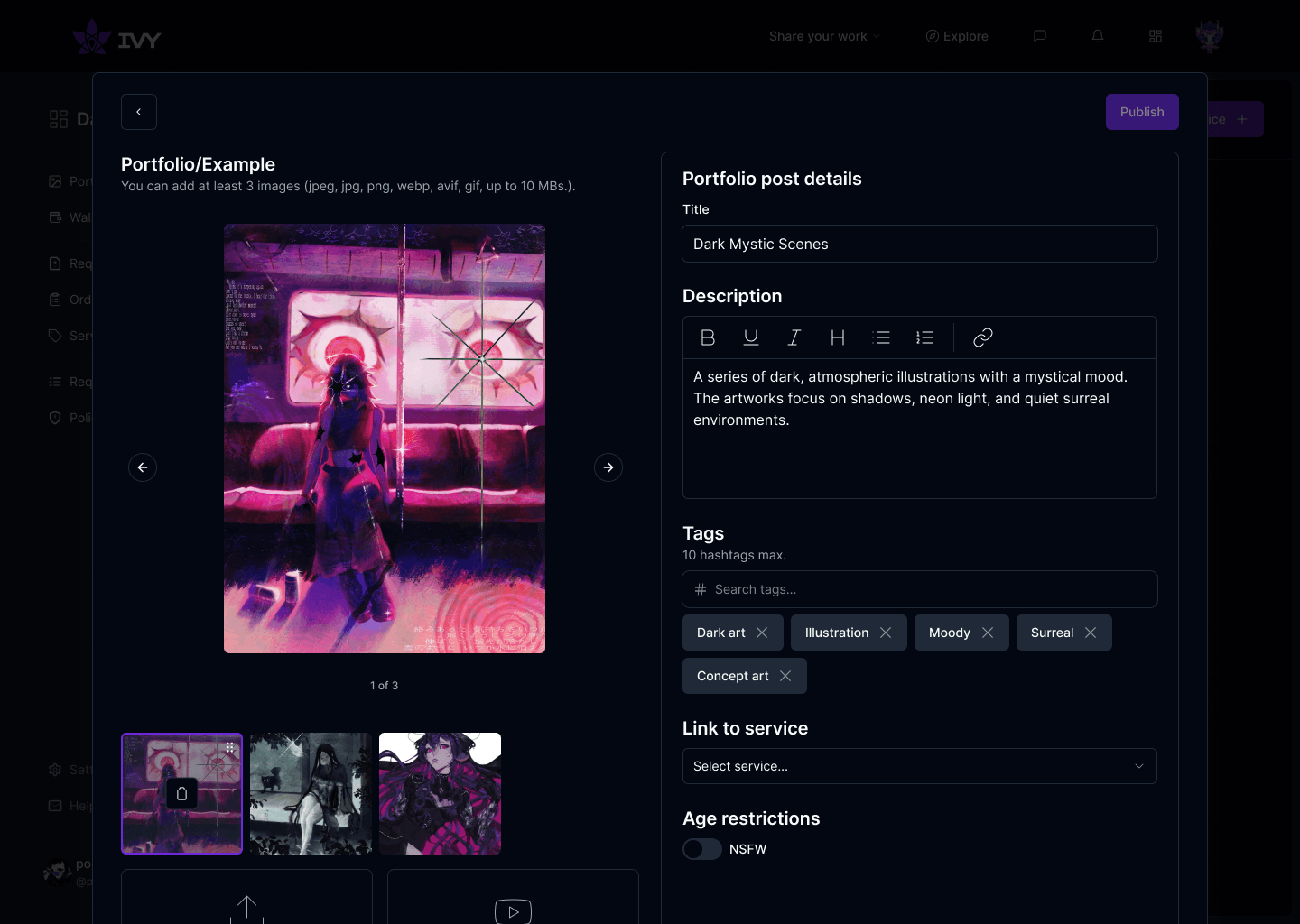
Task: Click into the description text area
Action: coord(919,429)
